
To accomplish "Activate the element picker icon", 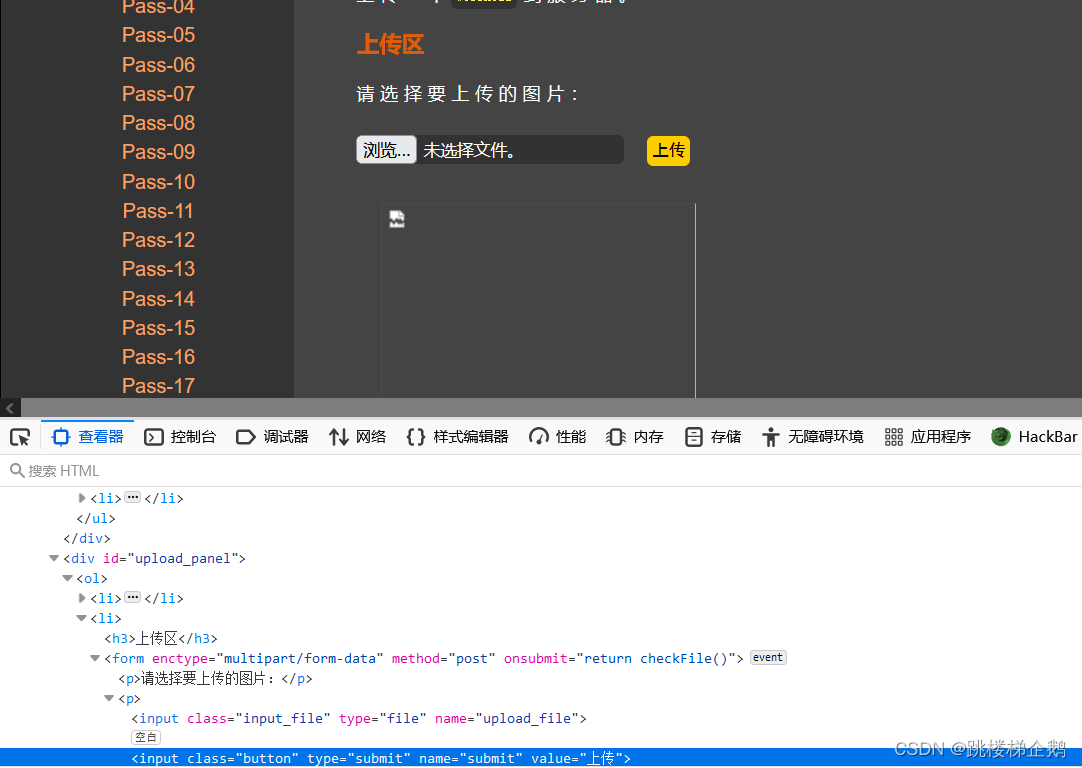I will click(x=20, y=437).
